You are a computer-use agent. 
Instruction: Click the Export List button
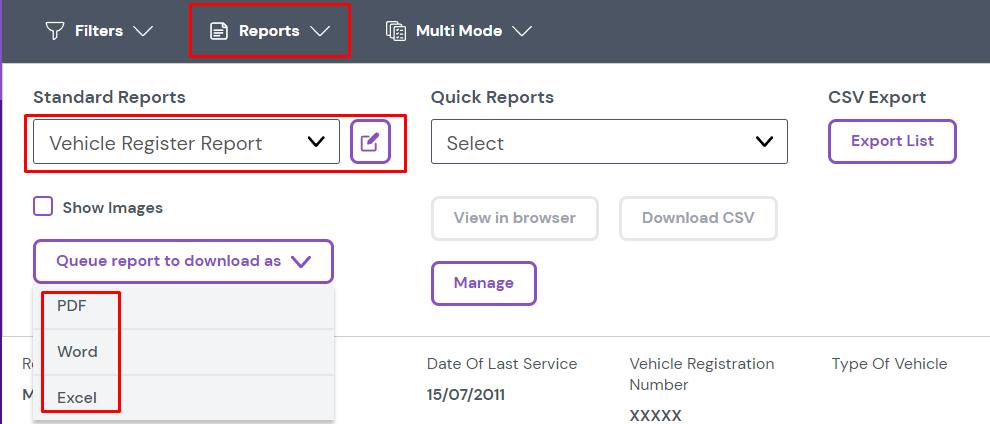tap(892, 141)
